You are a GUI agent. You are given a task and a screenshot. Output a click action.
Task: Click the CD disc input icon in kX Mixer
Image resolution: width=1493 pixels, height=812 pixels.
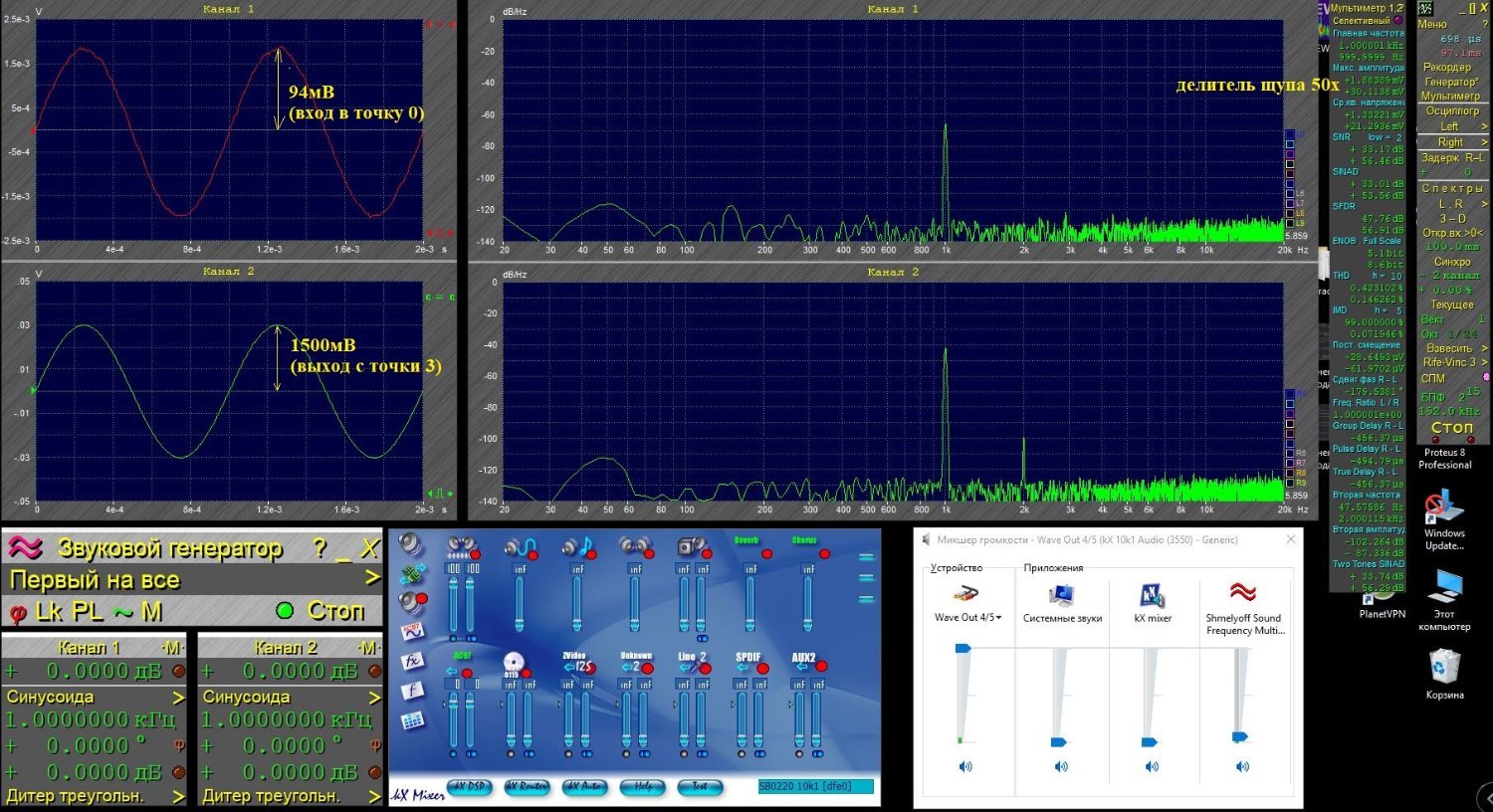512,663
